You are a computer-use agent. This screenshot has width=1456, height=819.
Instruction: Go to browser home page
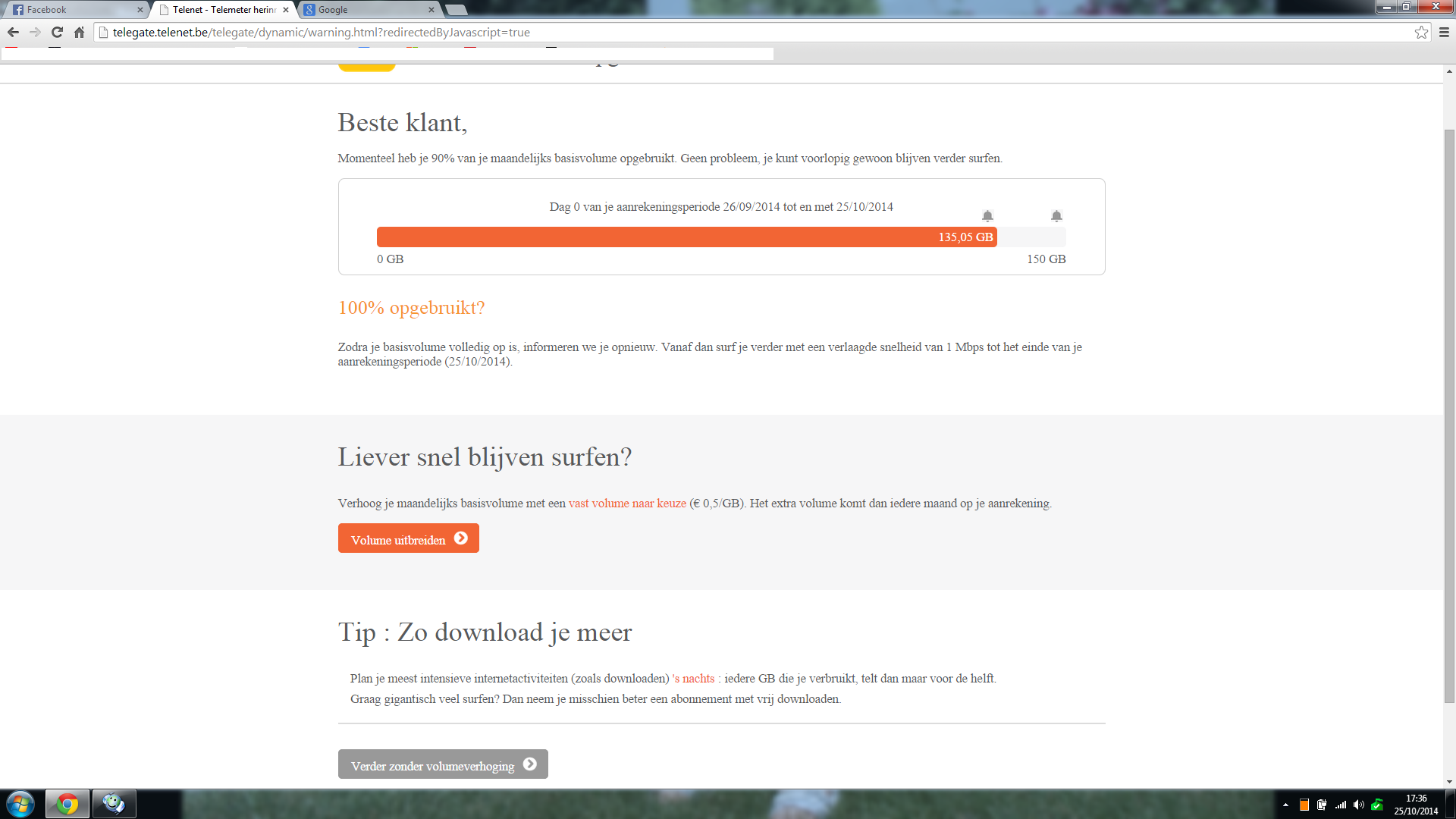(x=79, y=32)
